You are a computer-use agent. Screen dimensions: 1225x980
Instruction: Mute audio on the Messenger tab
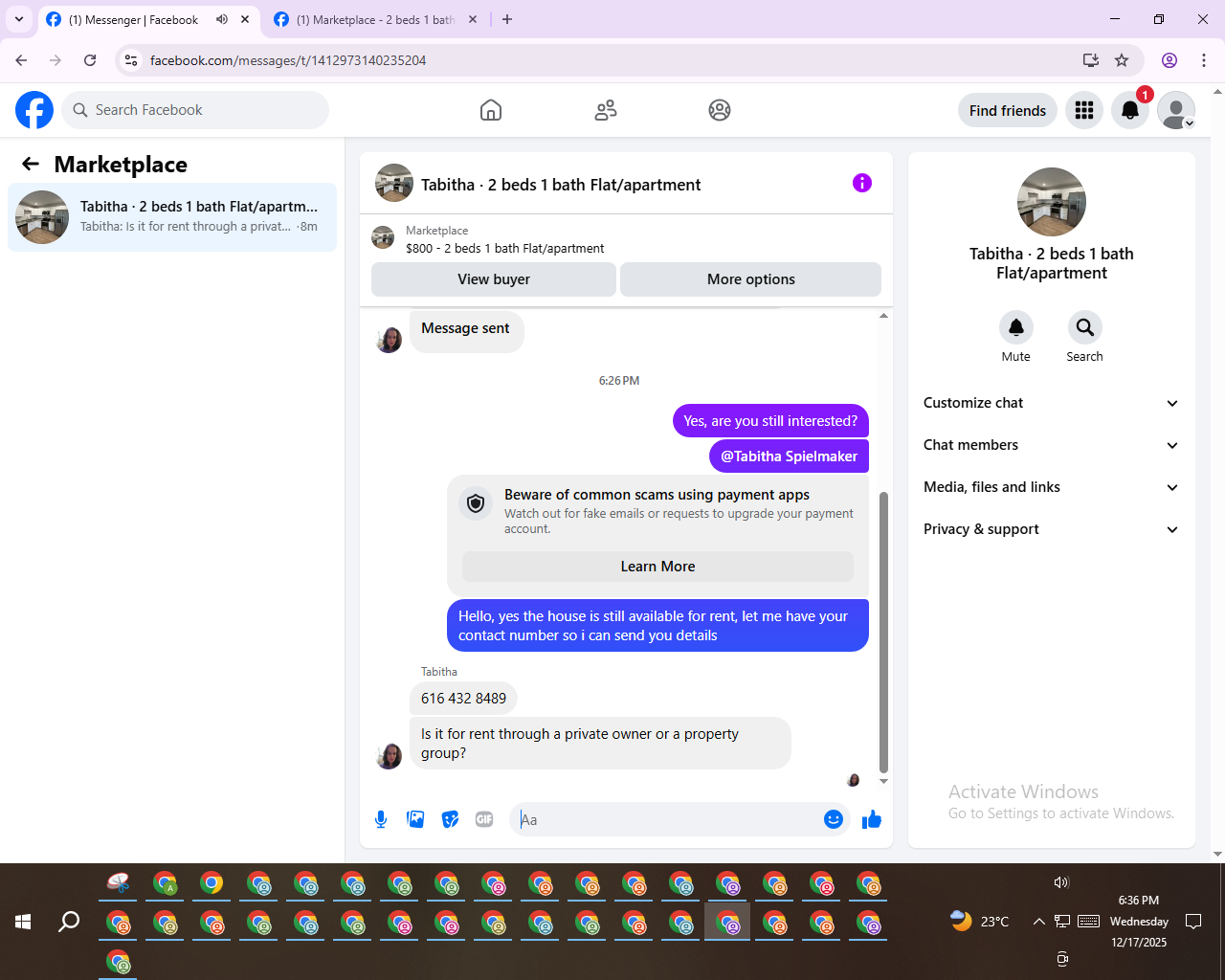pyautogui.click(x=222, y=19)
